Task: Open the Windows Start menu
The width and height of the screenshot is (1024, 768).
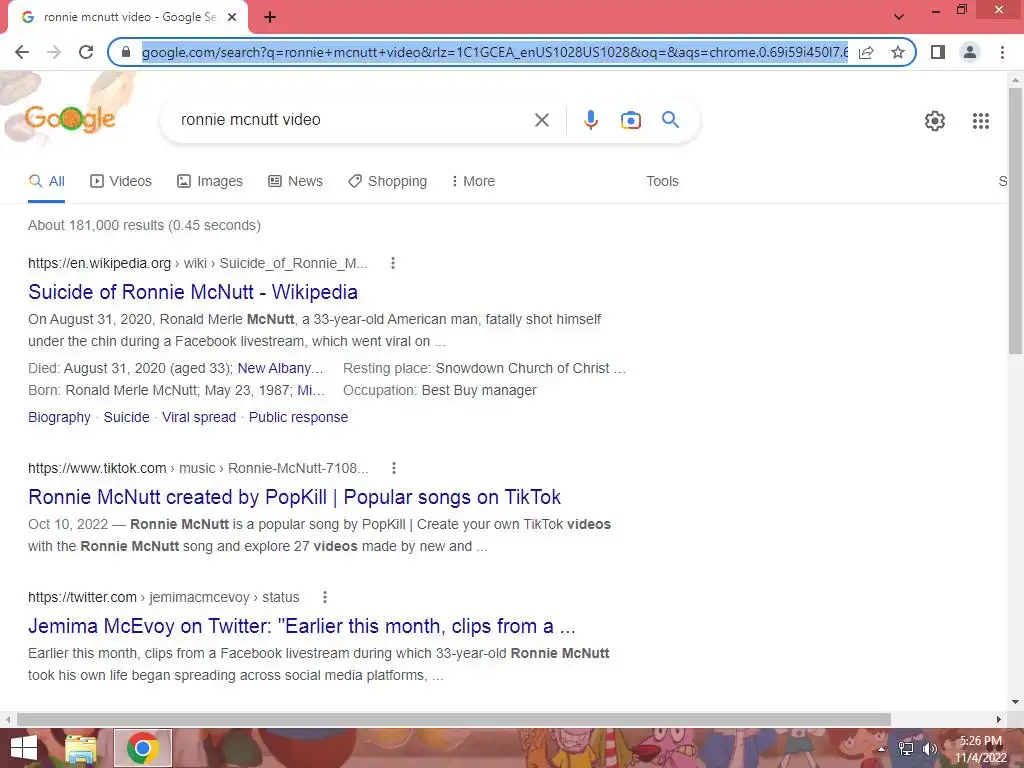Action: (x=24, y=748)
